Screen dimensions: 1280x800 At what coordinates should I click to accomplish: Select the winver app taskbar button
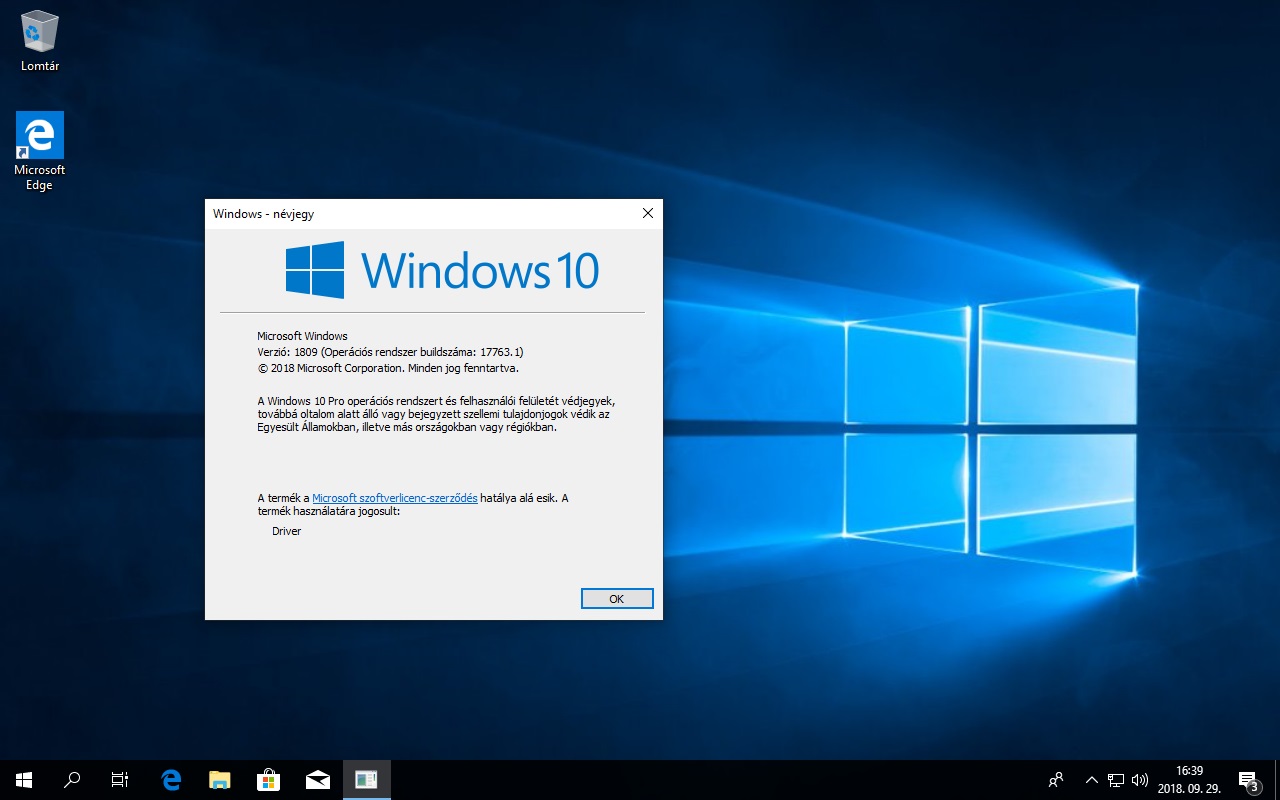click(367, 780)
